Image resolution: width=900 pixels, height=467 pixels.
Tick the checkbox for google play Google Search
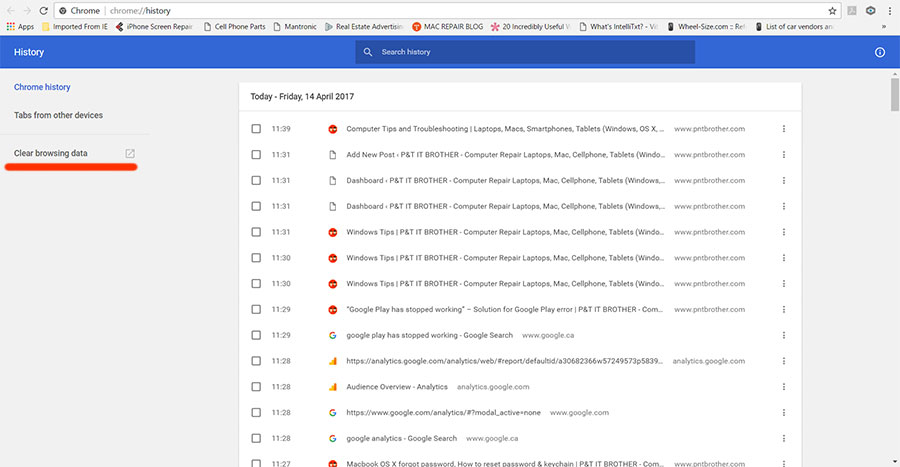coord(256,335)
